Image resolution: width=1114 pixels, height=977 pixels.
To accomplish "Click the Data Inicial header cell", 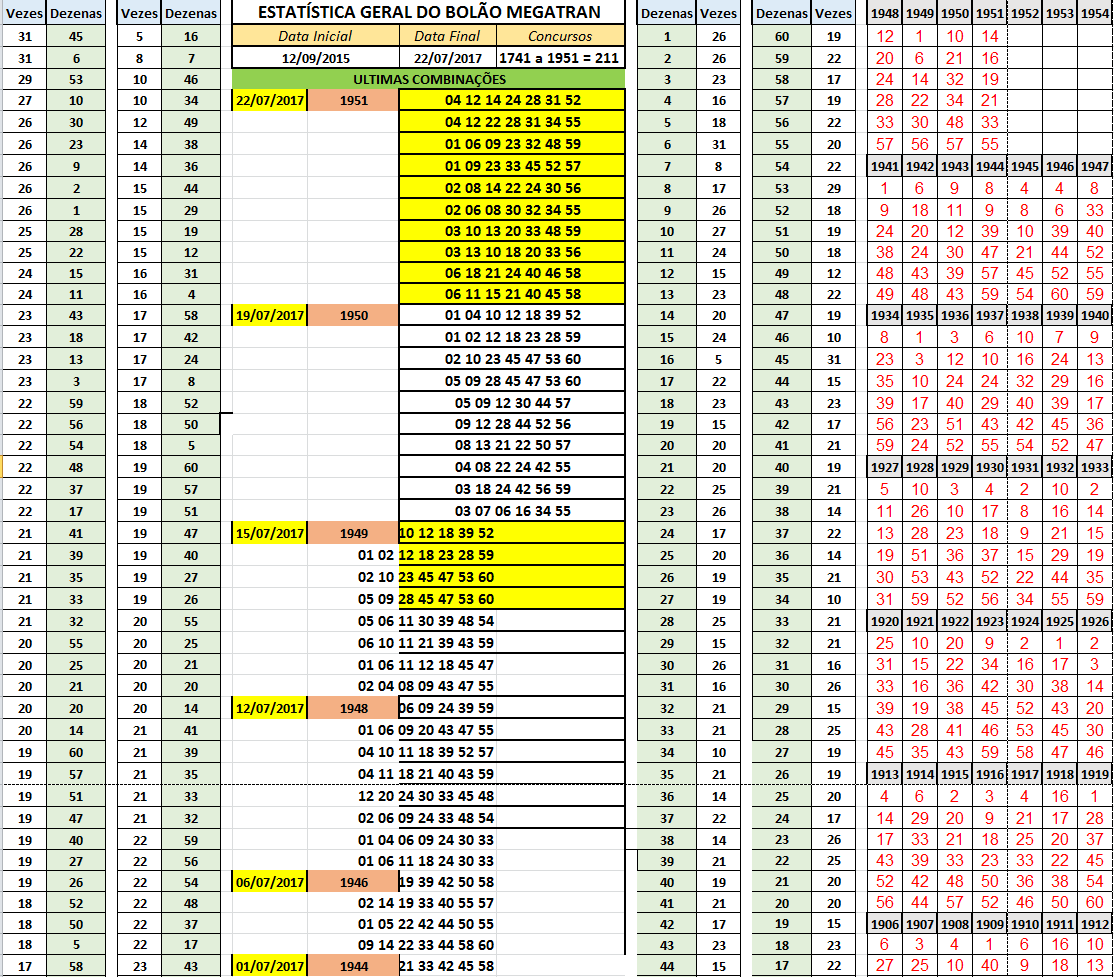I will [315, 36].
